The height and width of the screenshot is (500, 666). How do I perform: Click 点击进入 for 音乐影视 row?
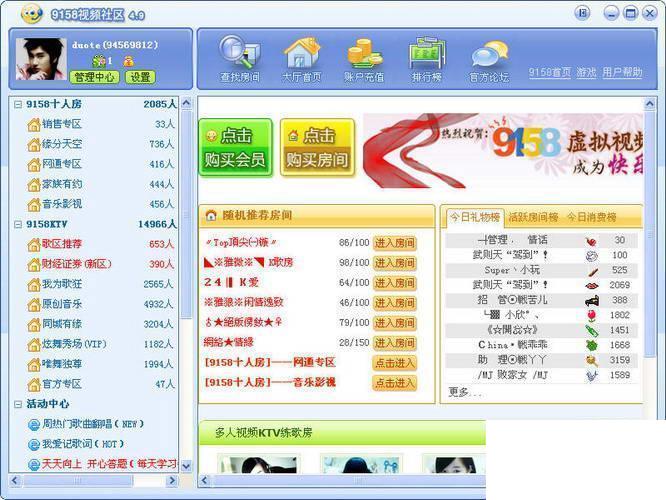(x=395, y=383)
